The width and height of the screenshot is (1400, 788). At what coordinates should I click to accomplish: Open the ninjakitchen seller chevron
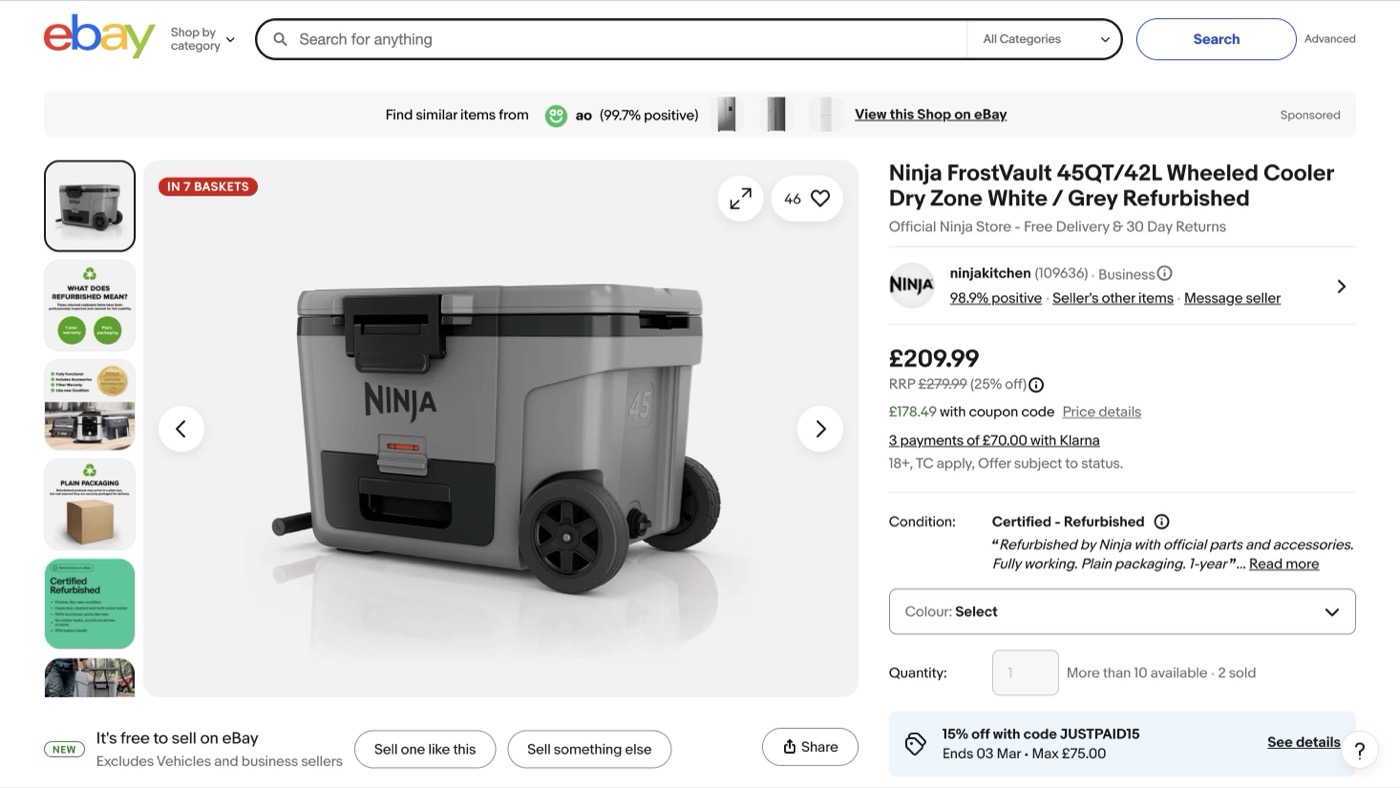coord(1341,286)
